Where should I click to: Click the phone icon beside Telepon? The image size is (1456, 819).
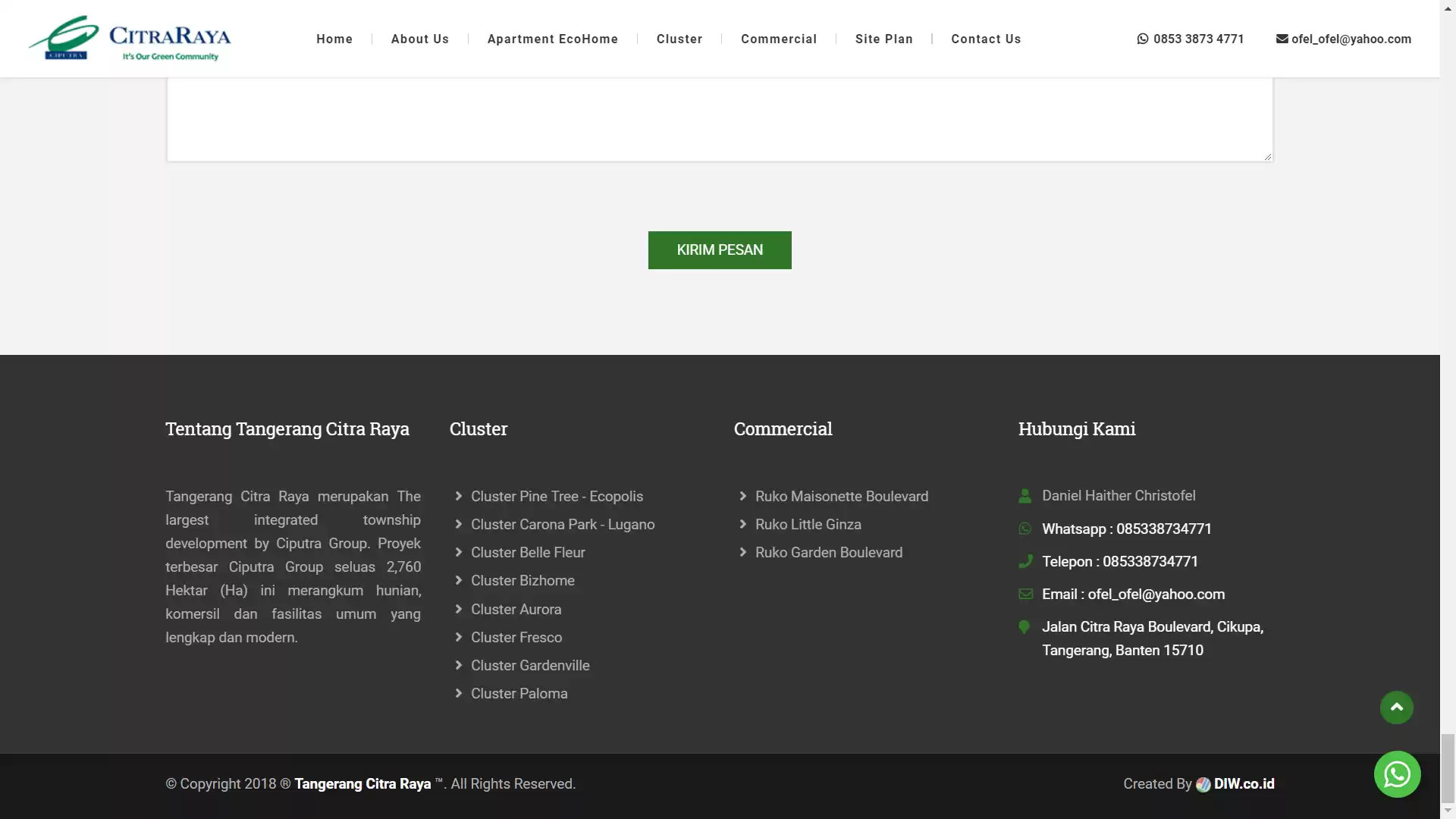pos(1025,561)
